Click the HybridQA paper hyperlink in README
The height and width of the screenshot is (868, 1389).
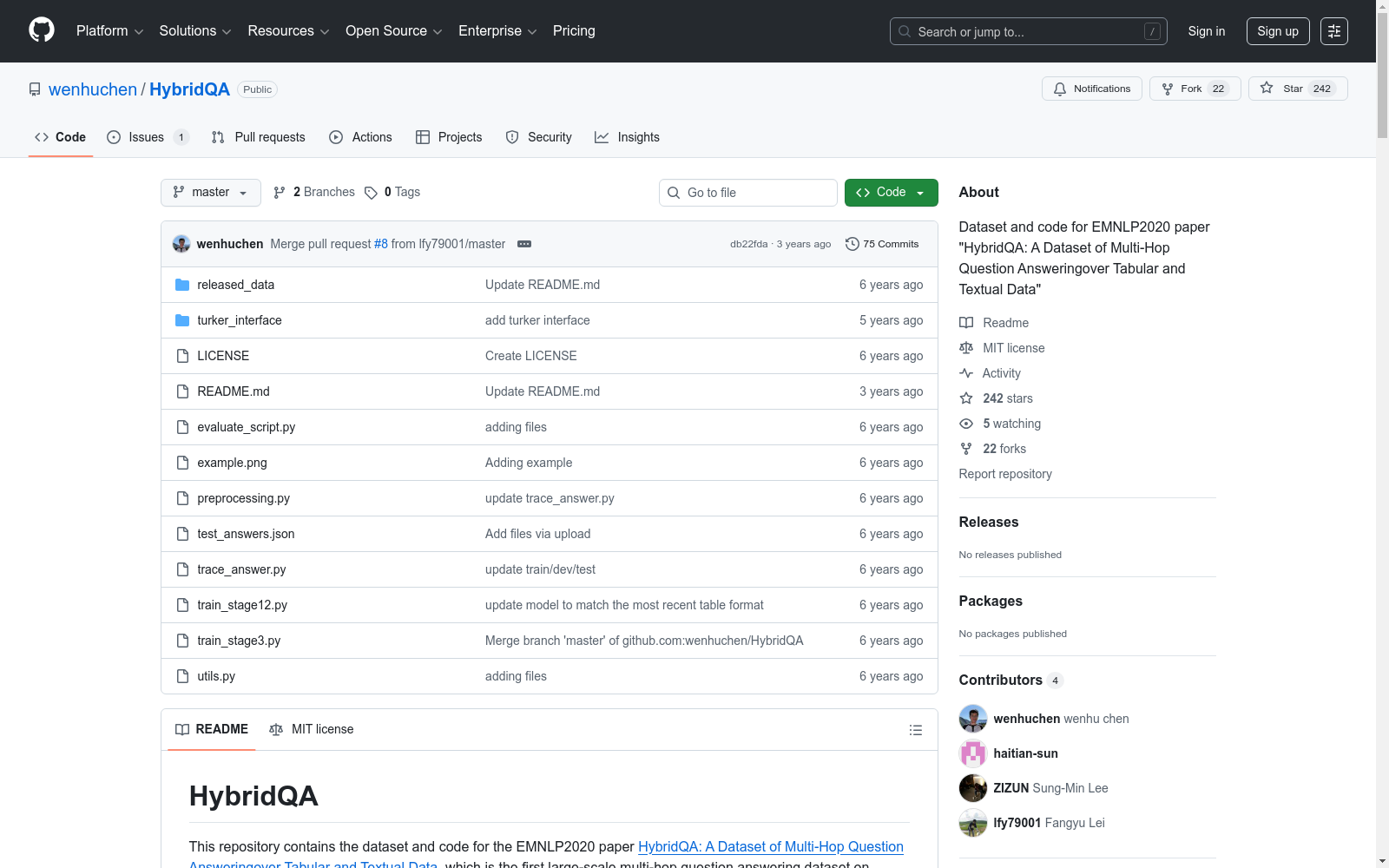pyautogui.click(x=771, y=847)
